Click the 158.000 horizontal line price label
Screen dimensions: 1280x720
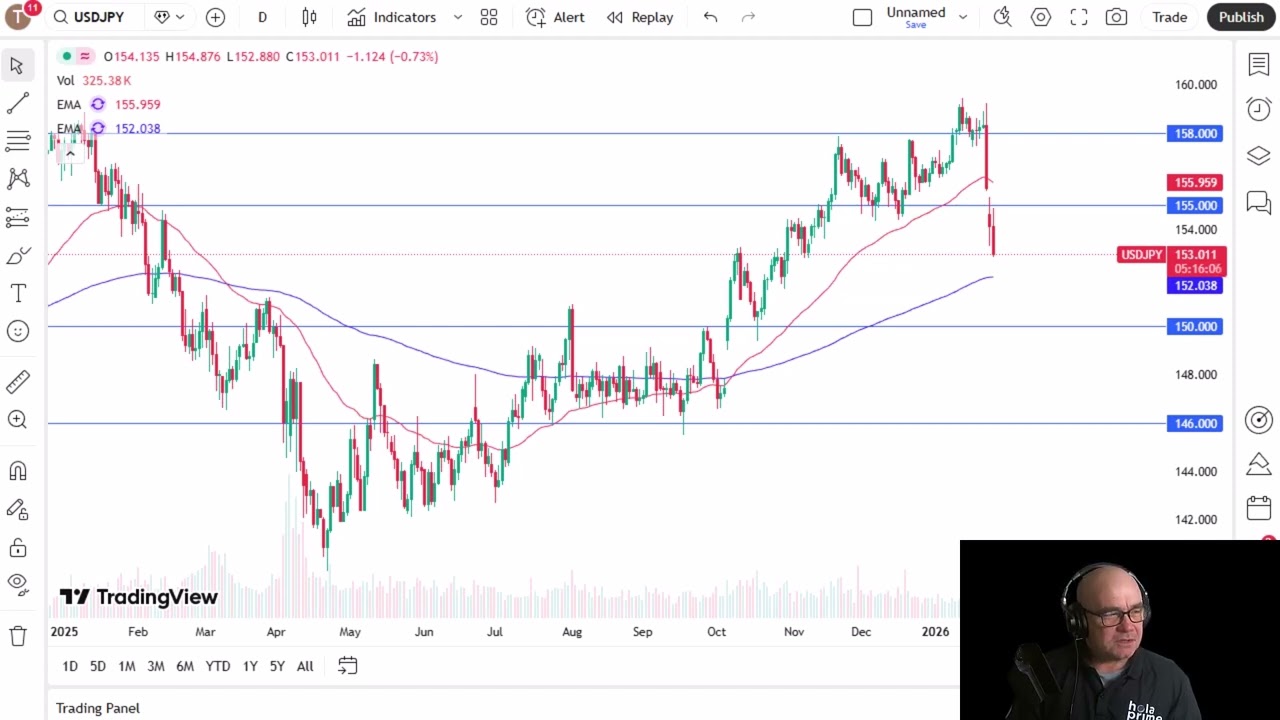click(x=1195, y=133)
